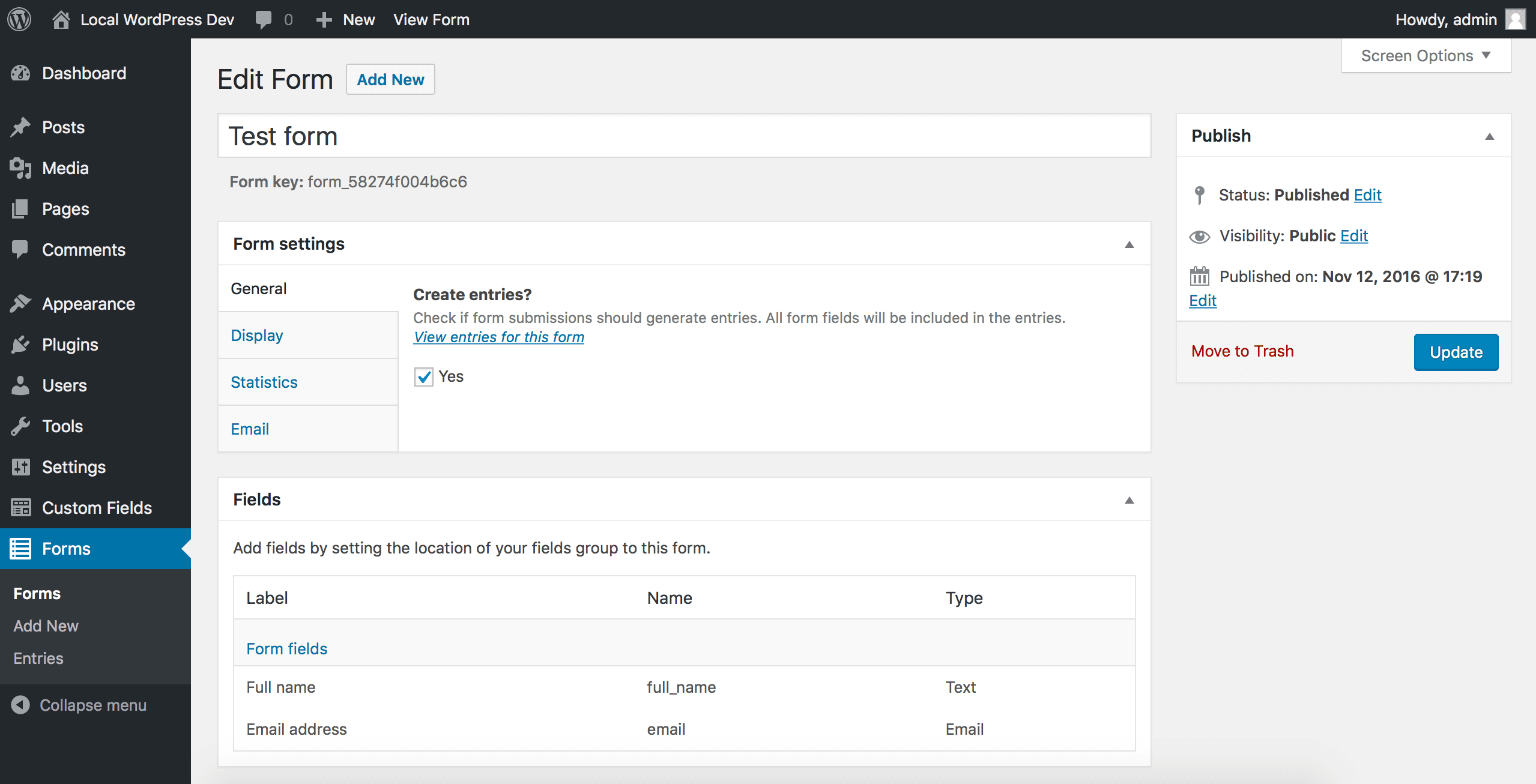Click the Comments bubble icon in sidebar
The image size is (1536, 784).
coord(20,250)
